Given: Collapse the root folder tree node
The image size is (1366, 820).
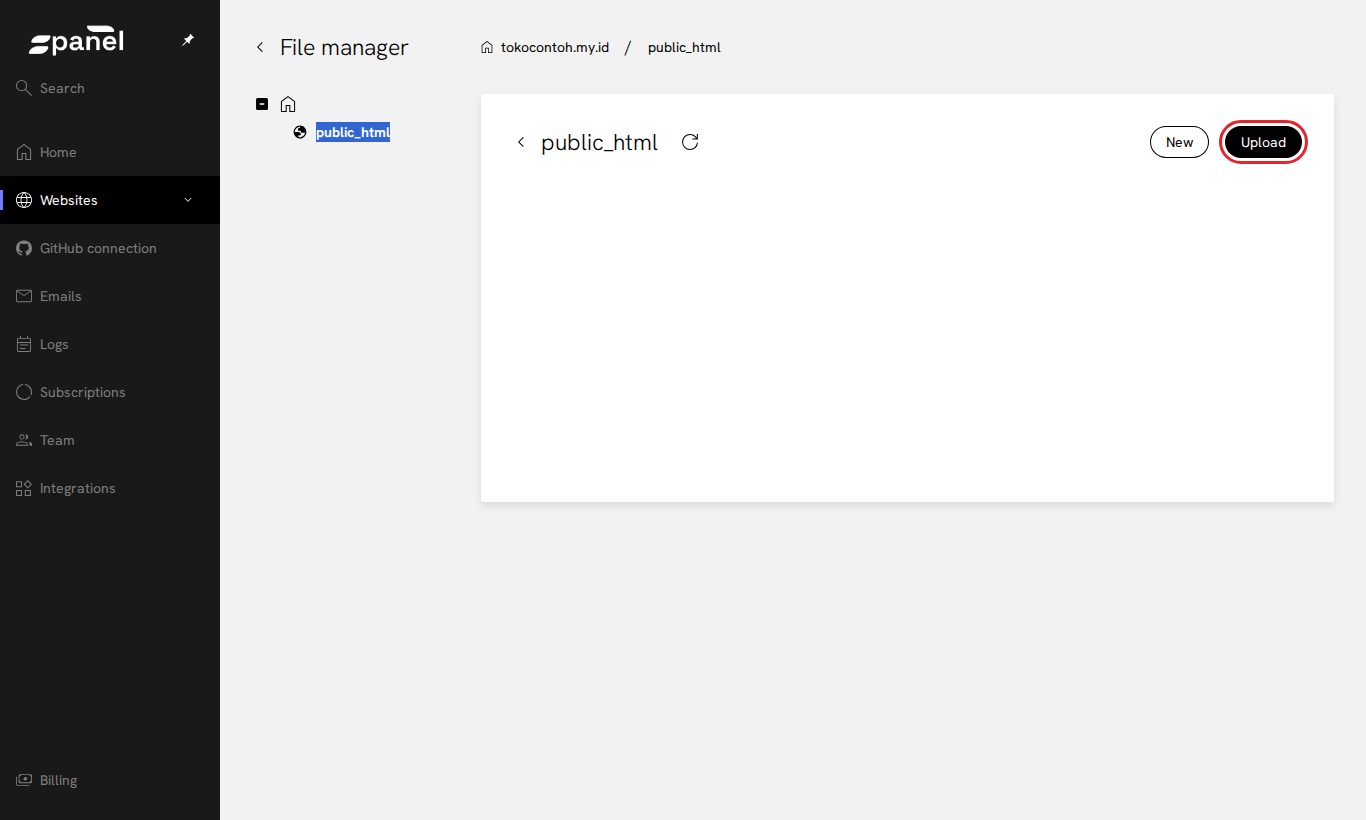Looking at the screenshot, I should point(262,104).
